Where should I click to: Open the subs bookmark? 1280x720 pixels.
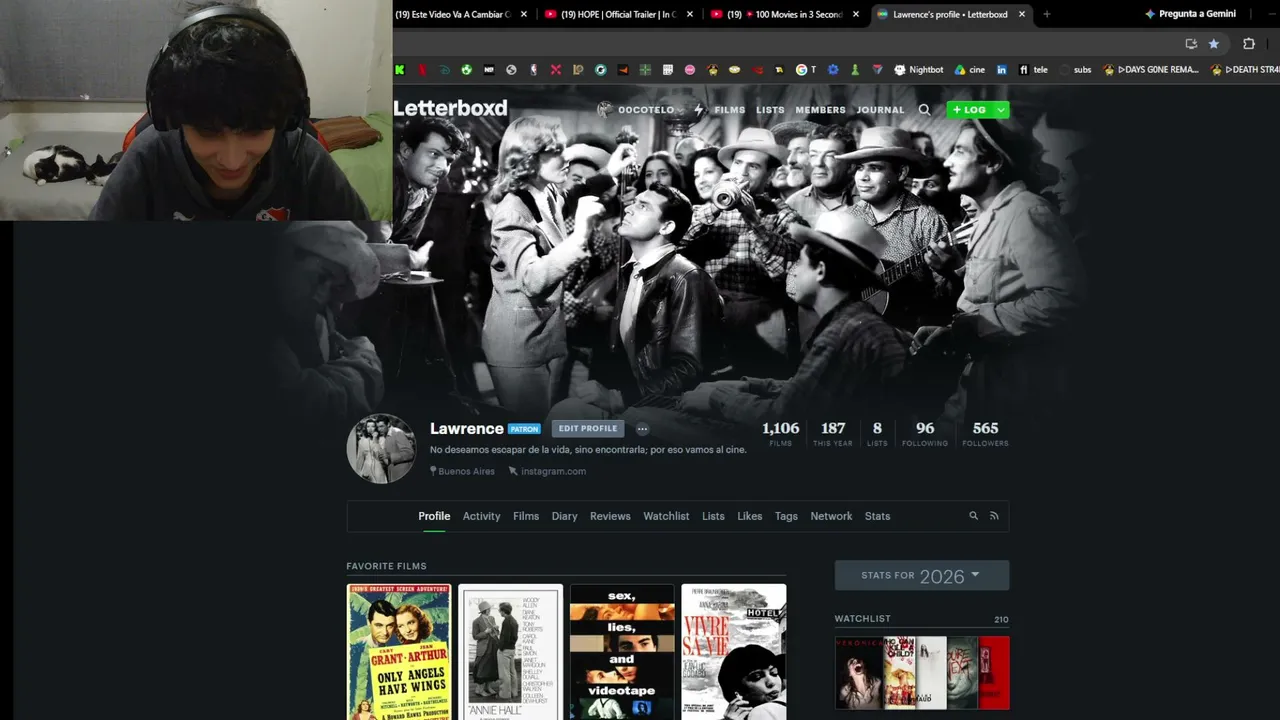pyautogui.click(x=1075, y=70)
